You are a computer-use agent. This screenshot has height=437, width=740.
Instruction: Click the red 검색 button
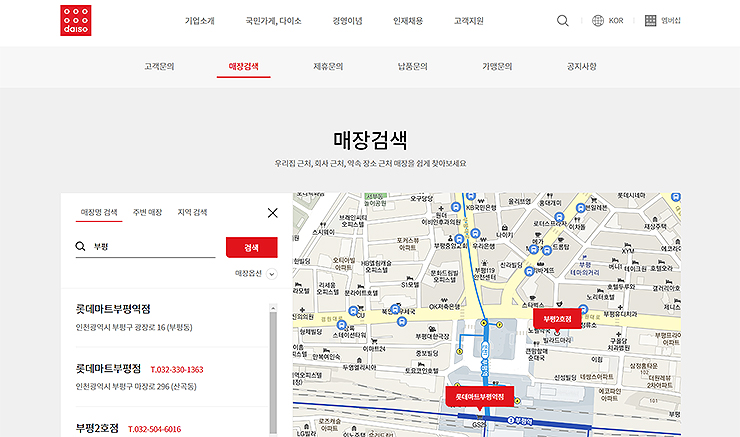point(252,247)
